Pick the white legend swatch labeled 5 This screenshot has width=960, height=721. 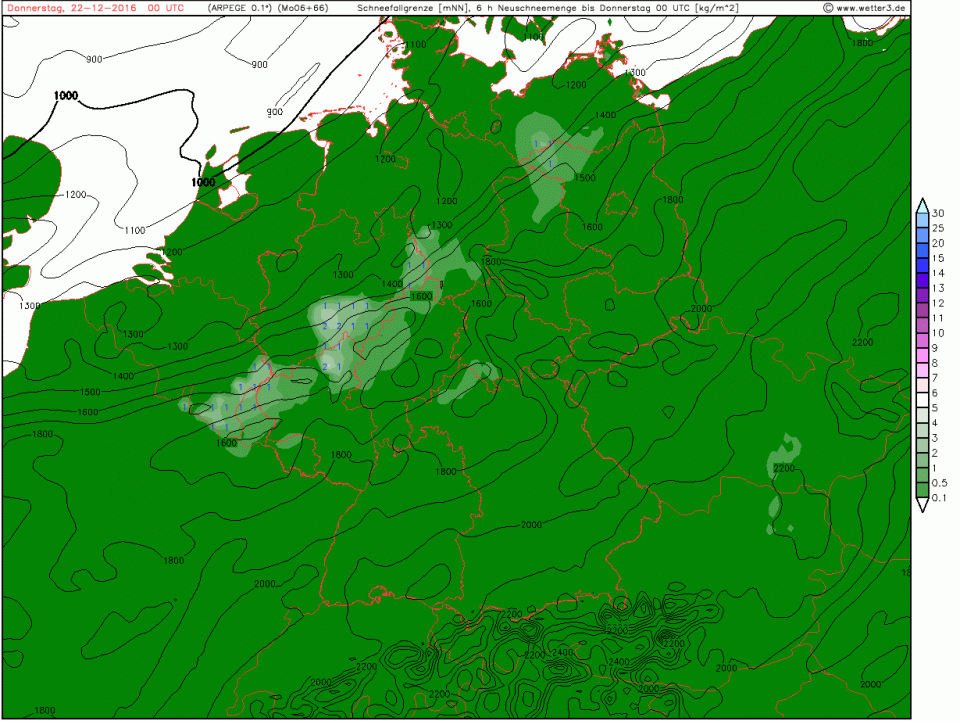921,410
